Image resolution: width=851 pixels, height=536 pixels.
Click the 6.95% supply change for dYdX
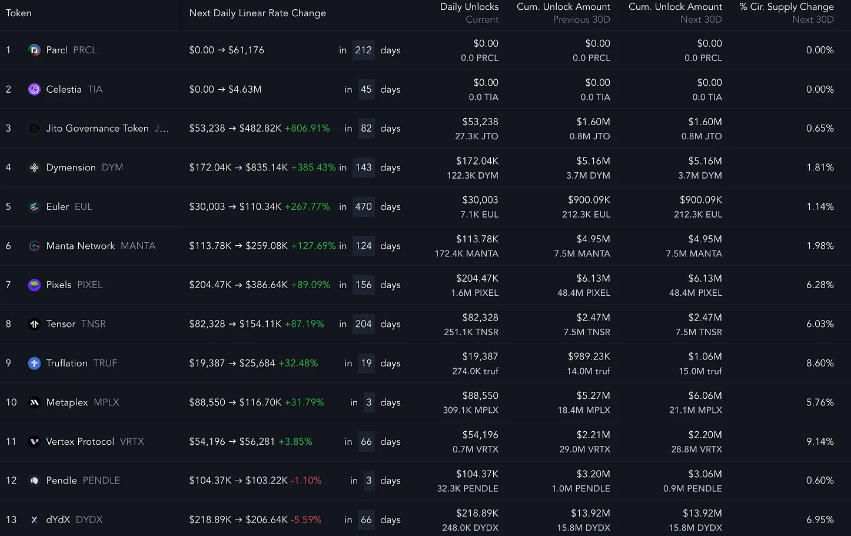820,520
